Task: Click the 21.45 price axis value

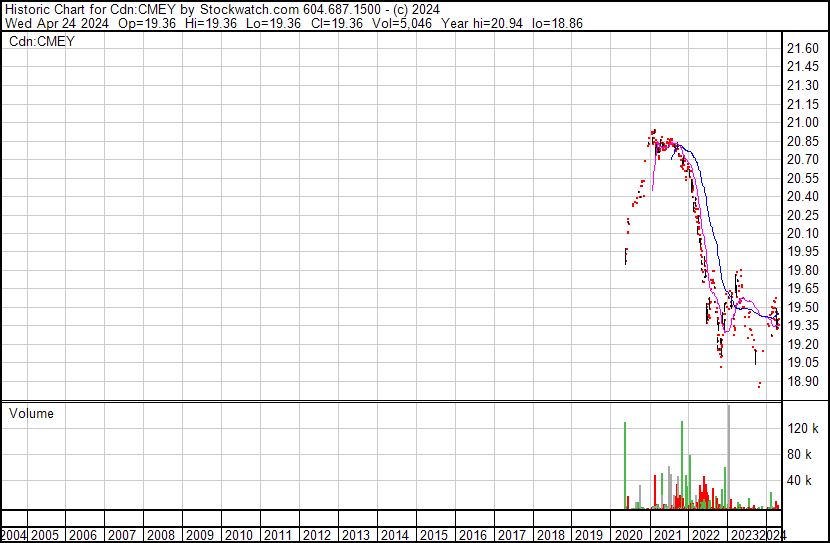Action: pyautogui.click(x=803, y=67)
